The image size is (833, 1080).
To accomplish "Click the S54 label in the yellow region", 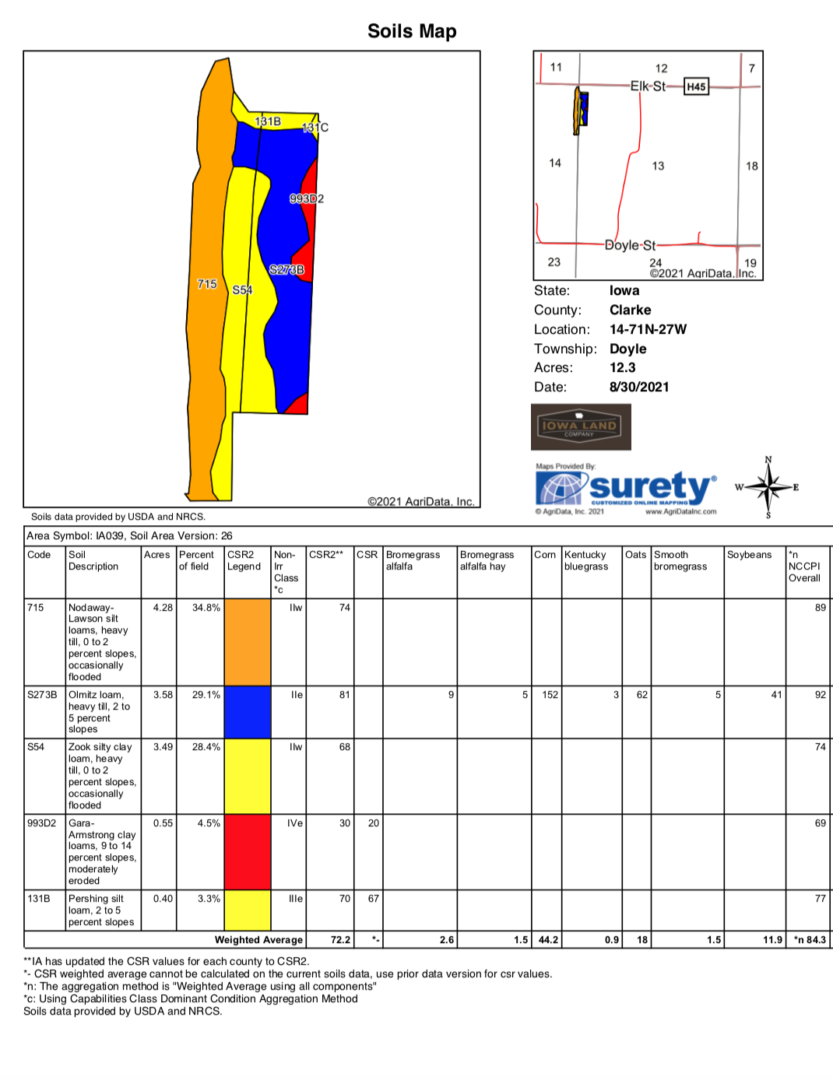I will coord(242,290).
